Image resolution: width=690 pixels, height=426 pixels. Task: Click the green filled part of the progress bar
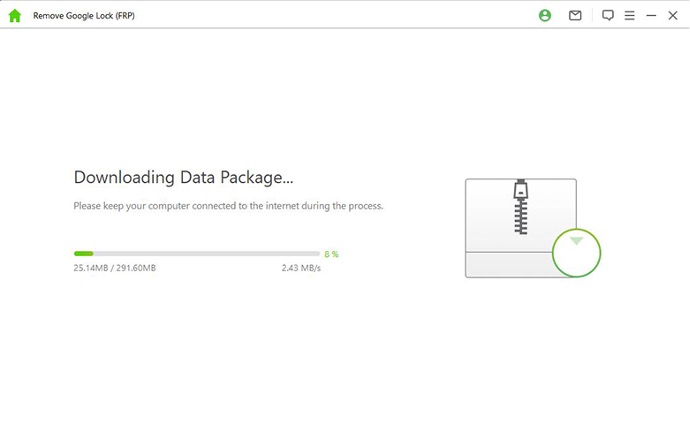click(x=83, y=254)
